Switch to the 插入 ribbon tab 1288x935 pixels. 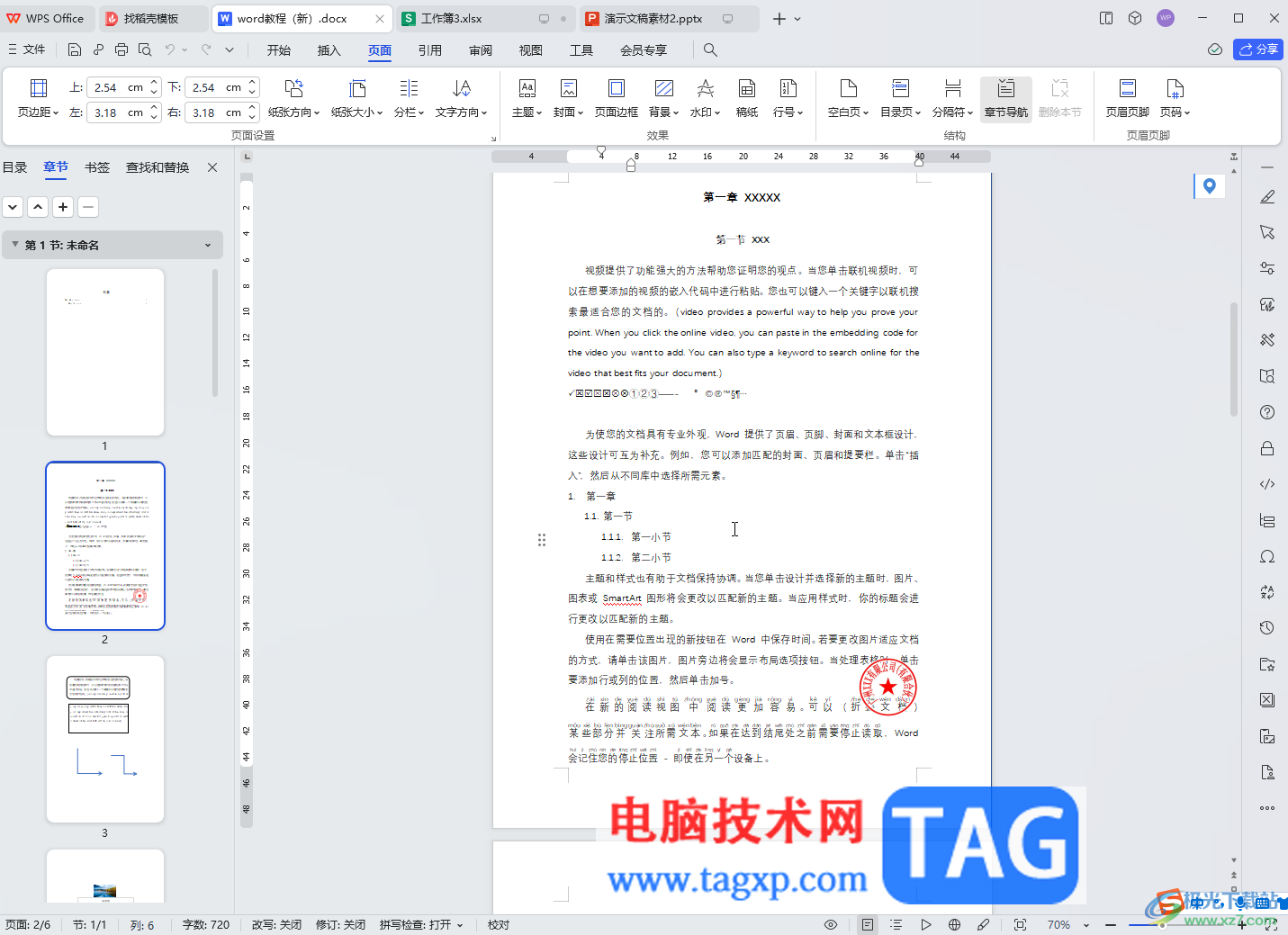pos(329,49)
